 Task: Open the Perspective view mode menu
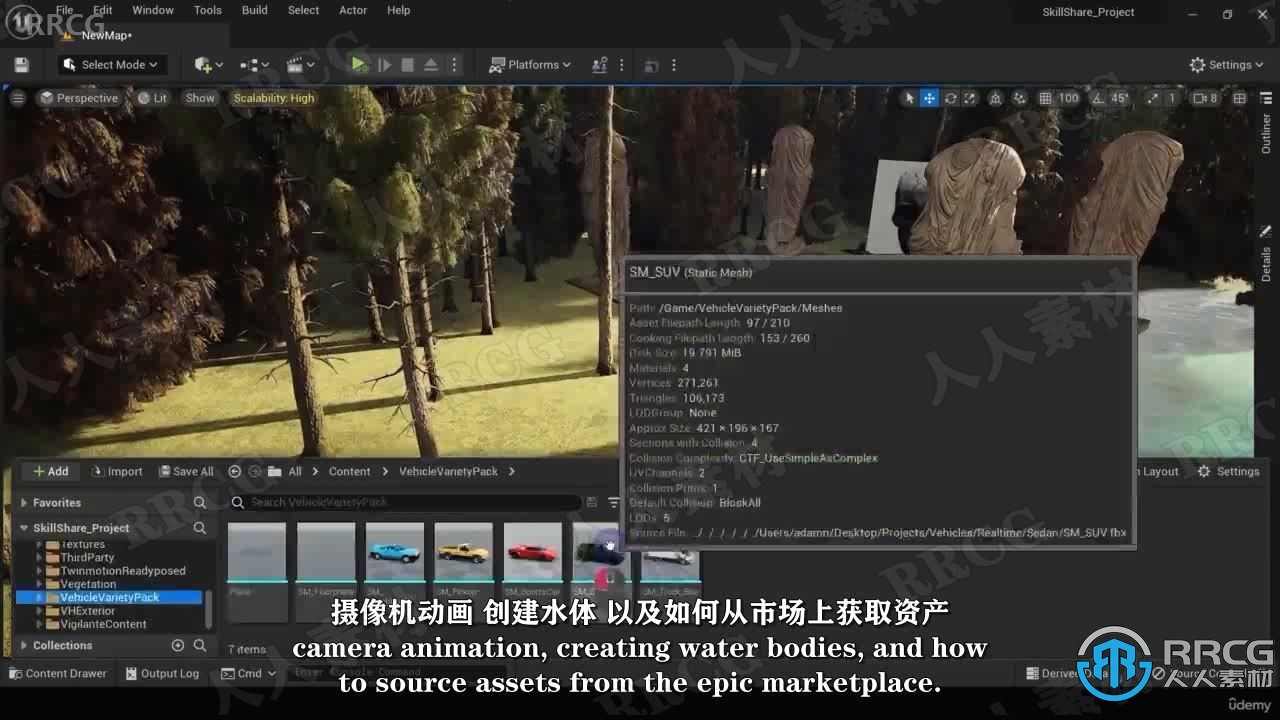pyautogui.click(x=79, y=98)
